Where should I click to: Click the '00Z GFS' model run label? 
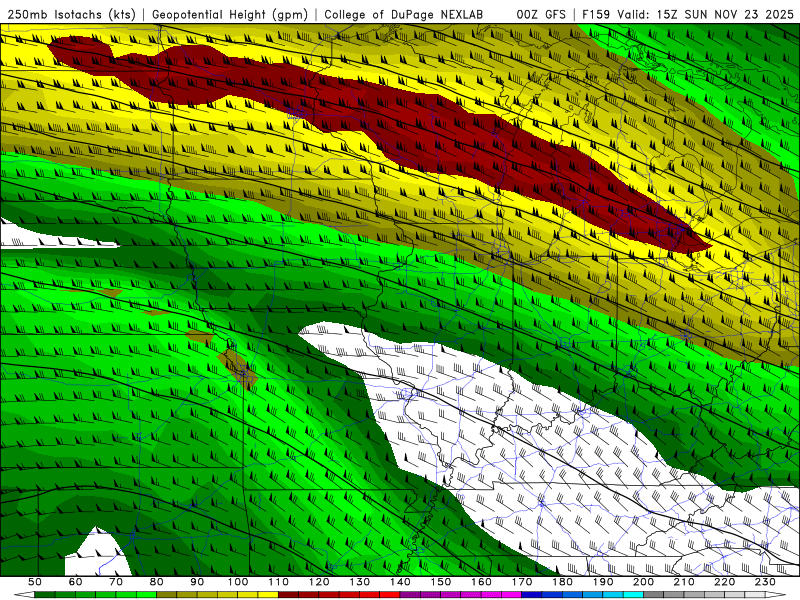(x=541, y=14)
